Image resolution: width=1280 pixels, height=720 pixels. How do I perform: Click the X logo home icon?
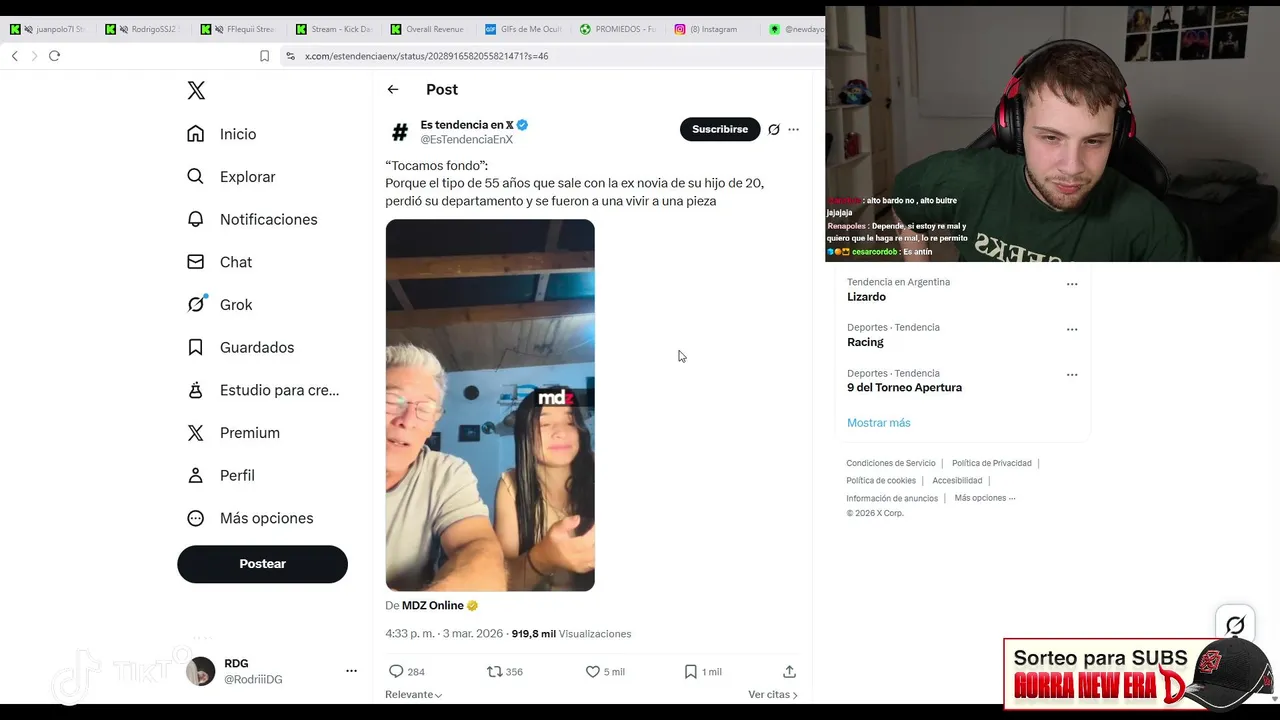(x=196, y=91)
